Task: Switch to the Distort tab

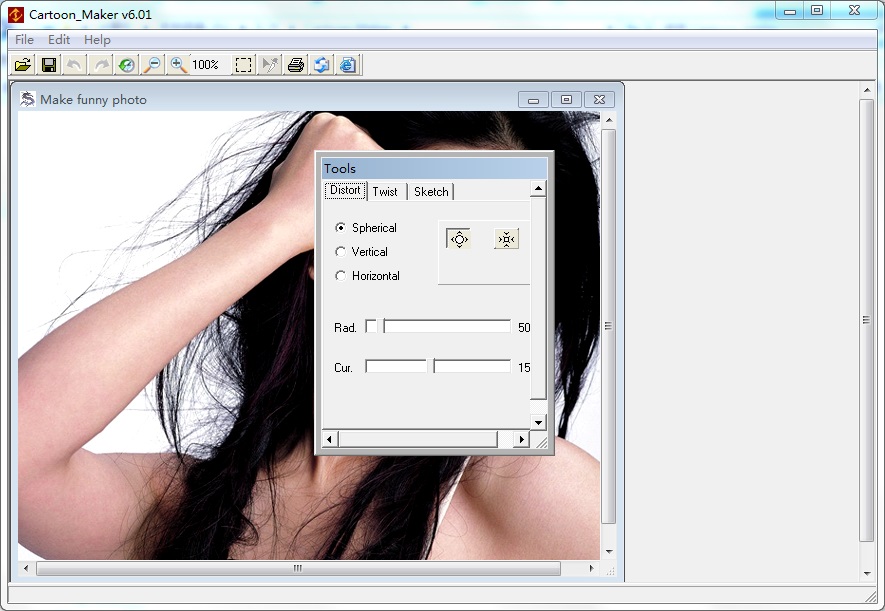Action: click(x=345, y=190)
